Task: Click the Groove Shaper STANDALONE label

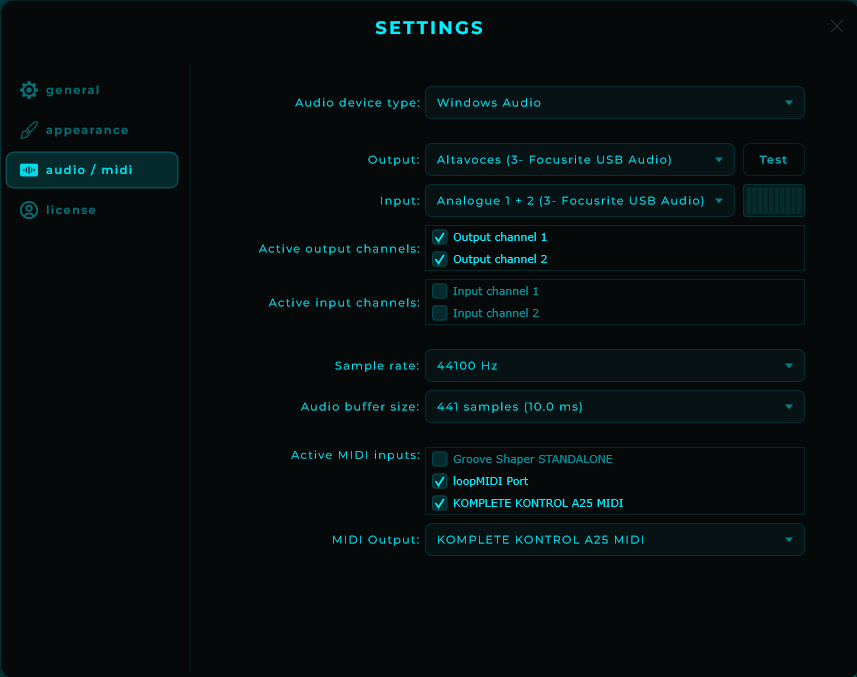Action: [533, 459]
